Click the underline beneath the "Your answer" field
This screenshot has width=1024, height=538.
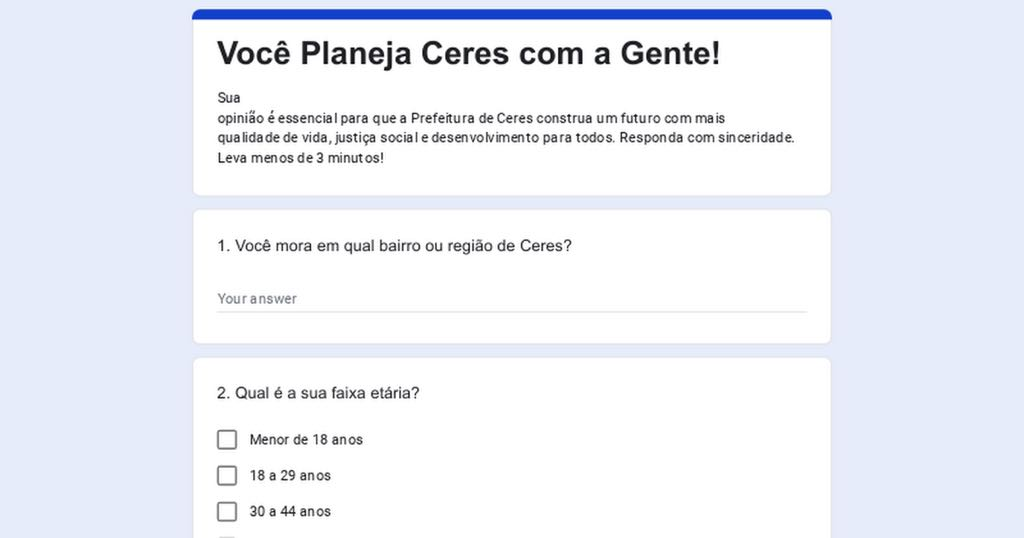pos(511,312)
